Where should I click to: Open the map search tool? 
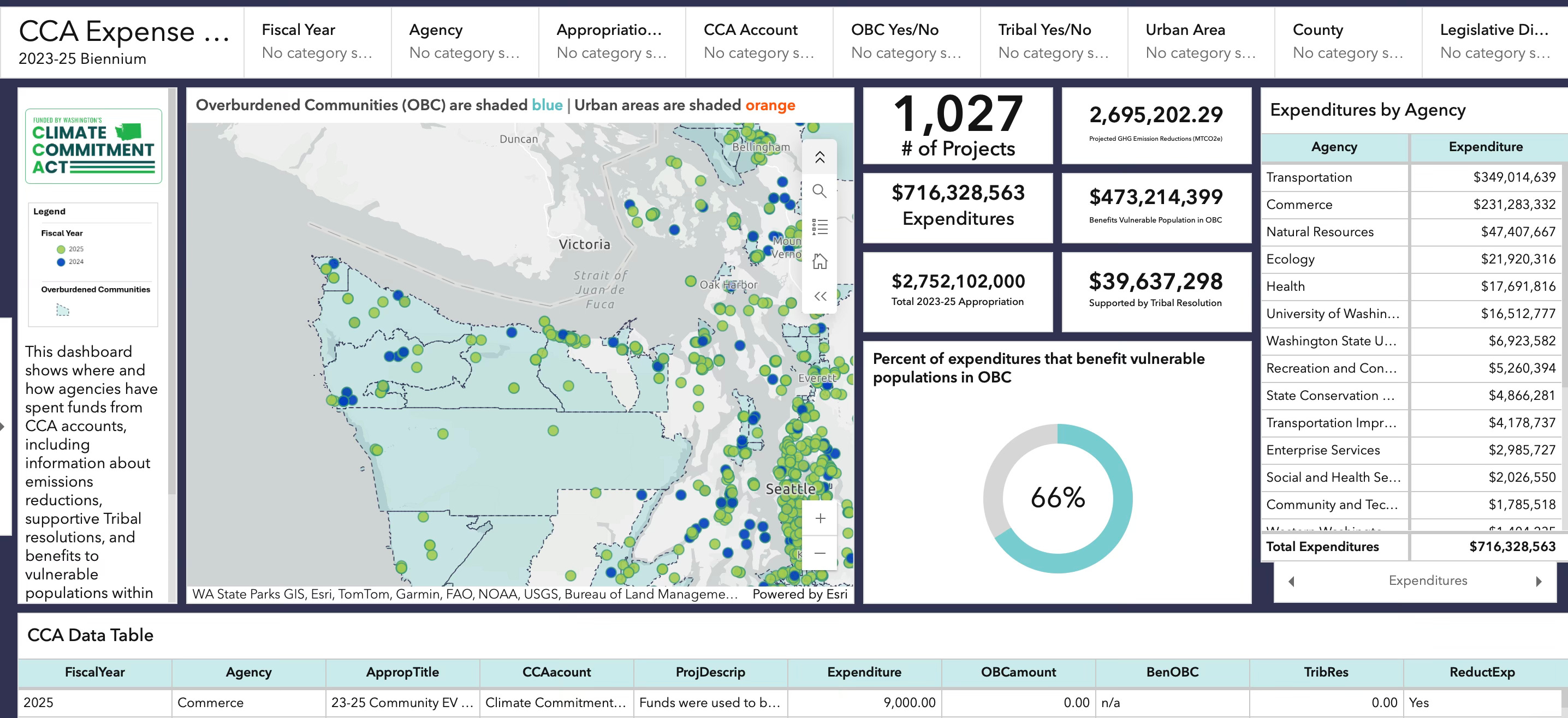pyautogui.click(x=819, y=192)
